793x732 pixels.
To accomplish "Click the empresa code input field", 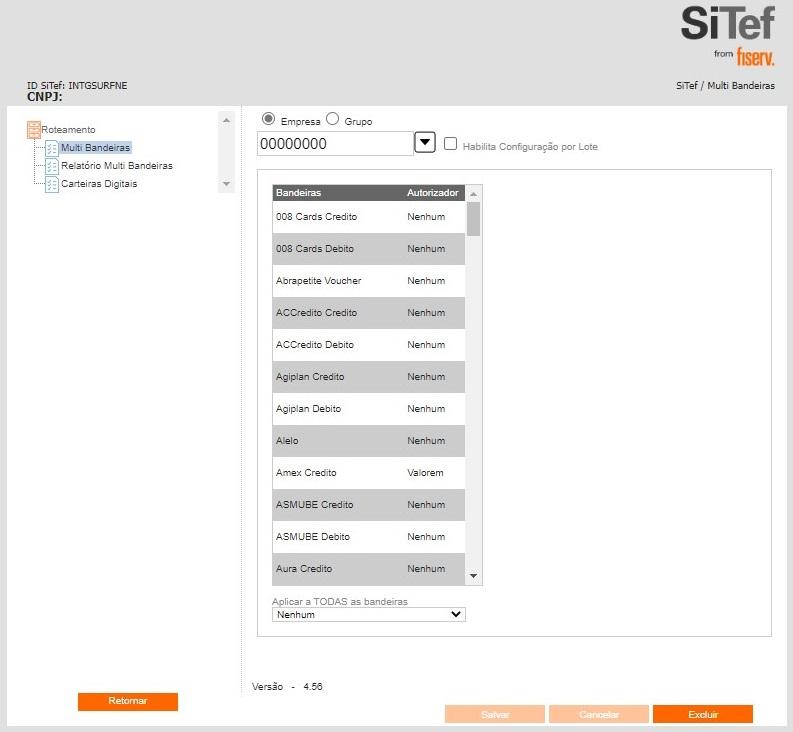I will (x=335, y=144).
